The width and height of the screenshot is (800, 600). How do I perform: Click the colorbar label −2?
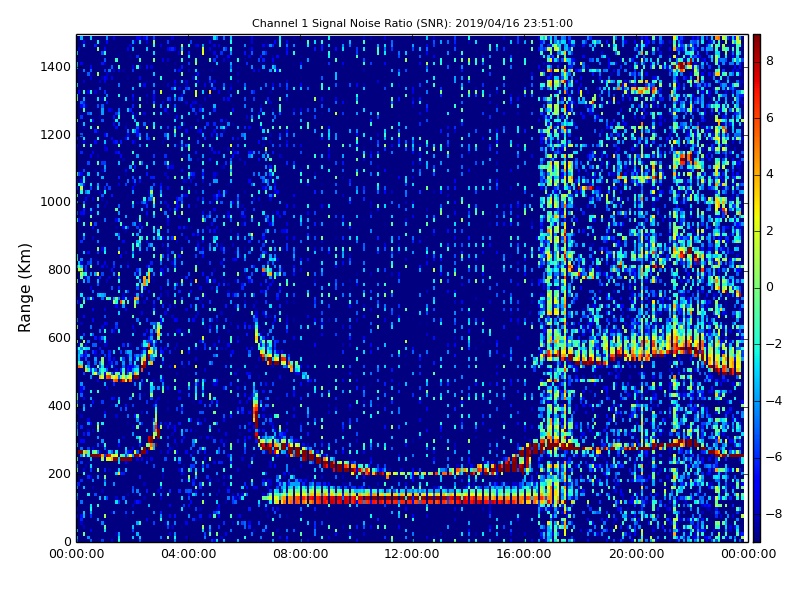(x=773, y=344)
